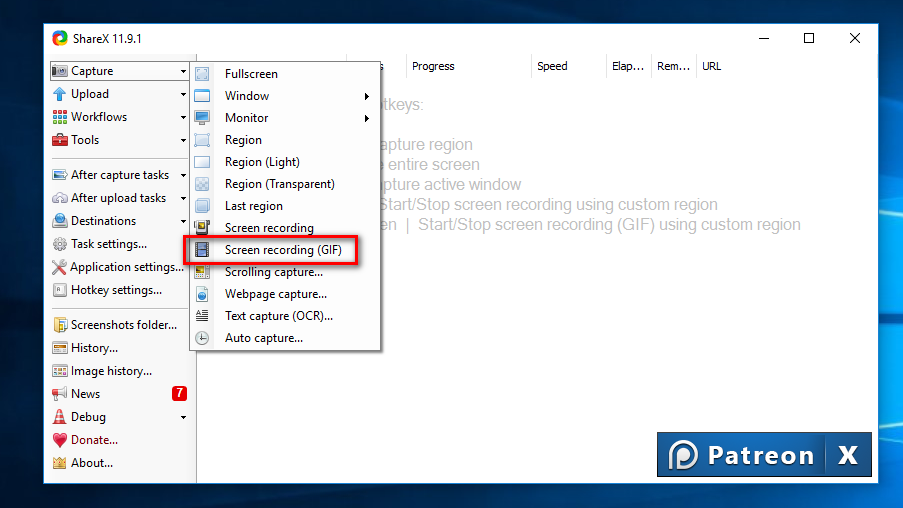Open Donate... label
This screenshot has width=903, height=508.
click(94, 440)
